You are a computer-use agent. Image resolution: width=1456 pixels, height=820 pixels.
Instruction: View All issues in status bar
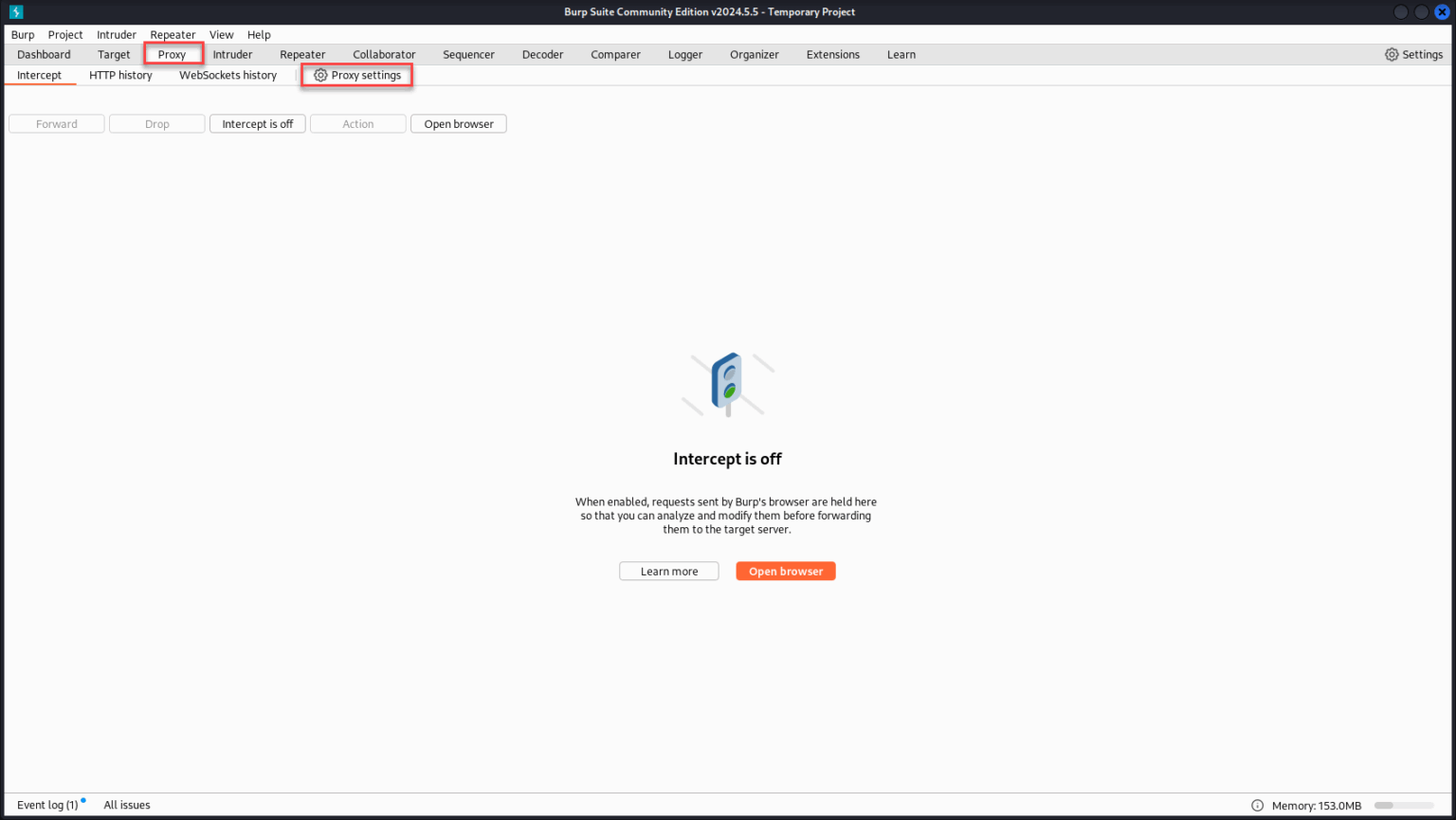pos(126,805)
